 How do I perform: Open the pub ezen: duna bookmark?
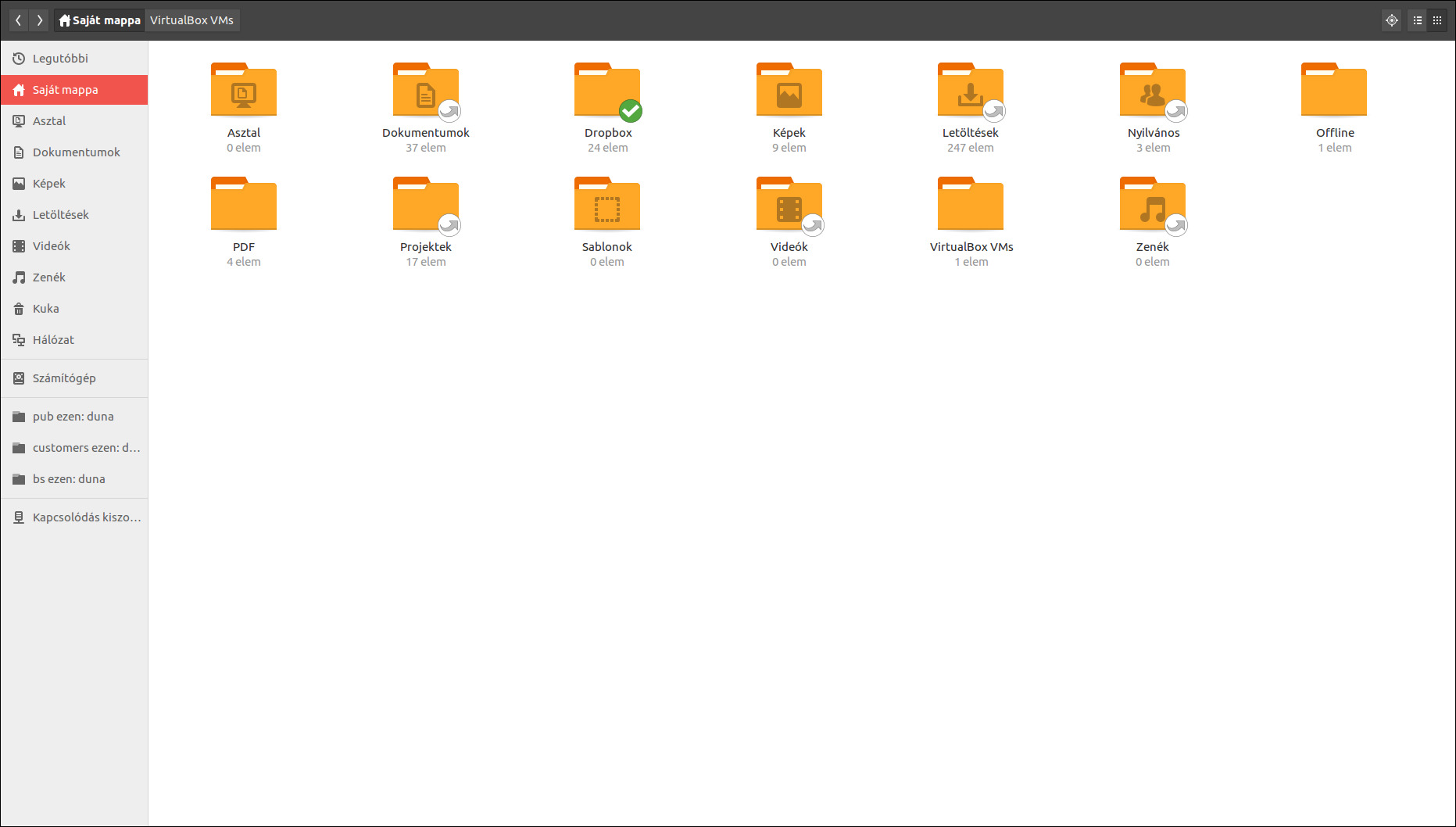coord(74,417)
